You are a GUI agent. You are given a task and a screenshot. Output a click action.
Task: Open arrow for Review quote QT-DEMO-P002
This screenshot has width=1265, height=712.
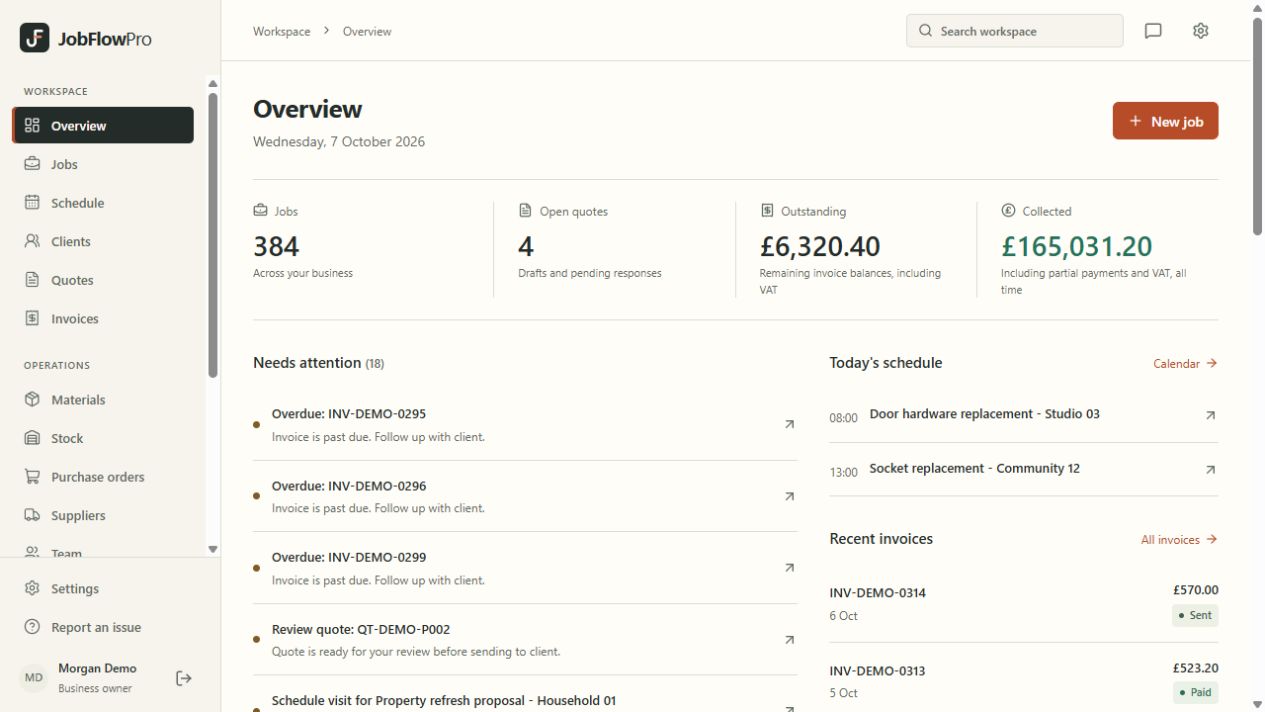[789, 640]
